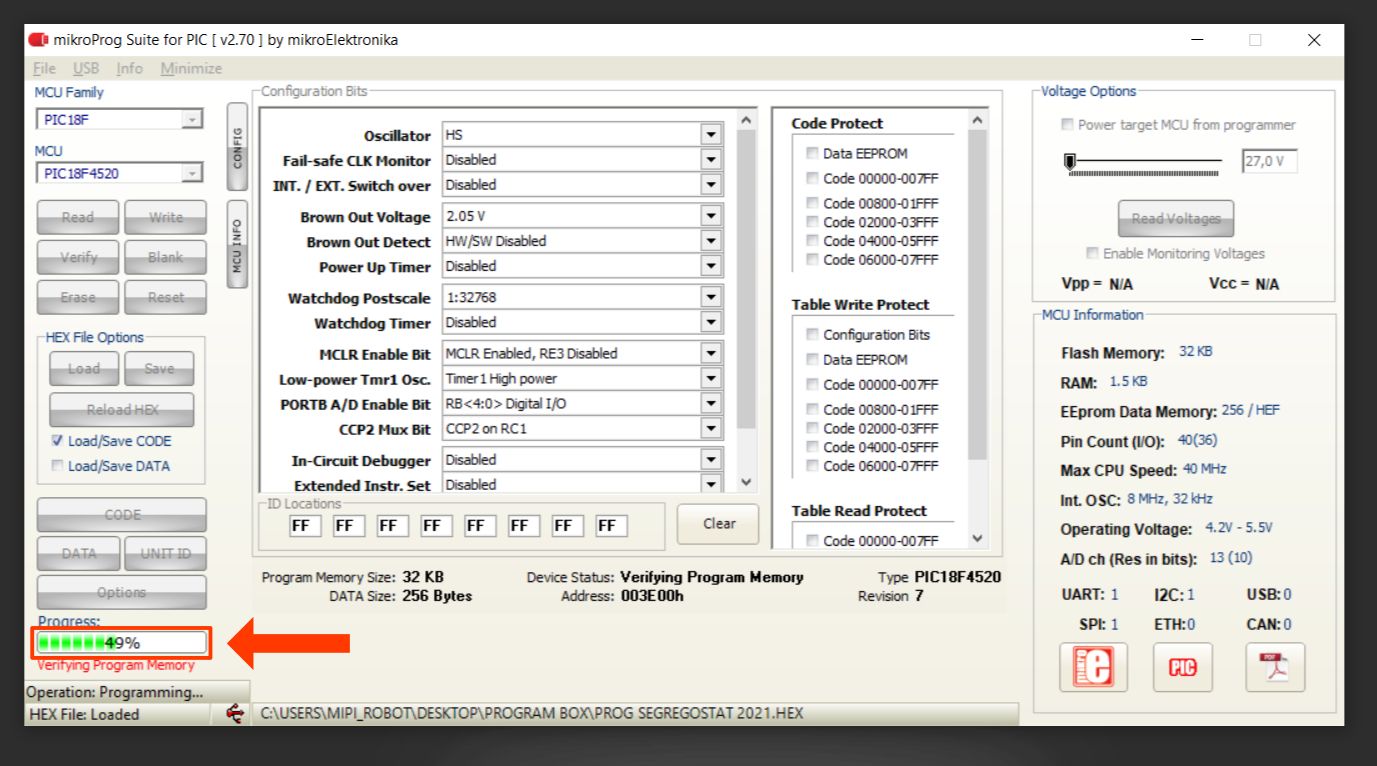Expand the Fail-safe CLK Monitor dropdown

point(711,160)
